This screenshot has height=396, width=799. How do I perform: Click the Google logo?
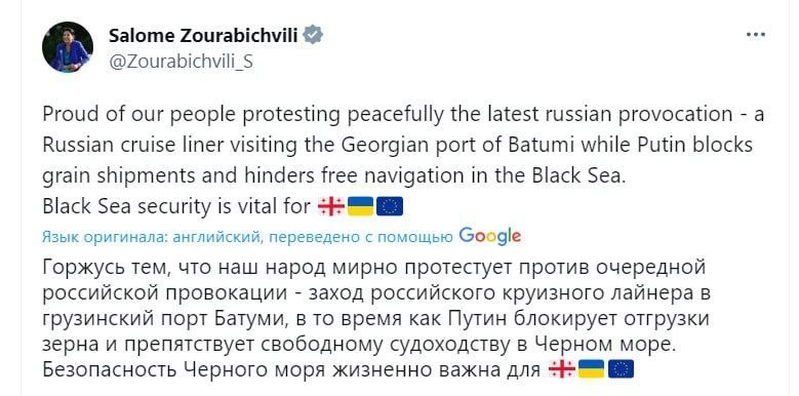[490, 236]
